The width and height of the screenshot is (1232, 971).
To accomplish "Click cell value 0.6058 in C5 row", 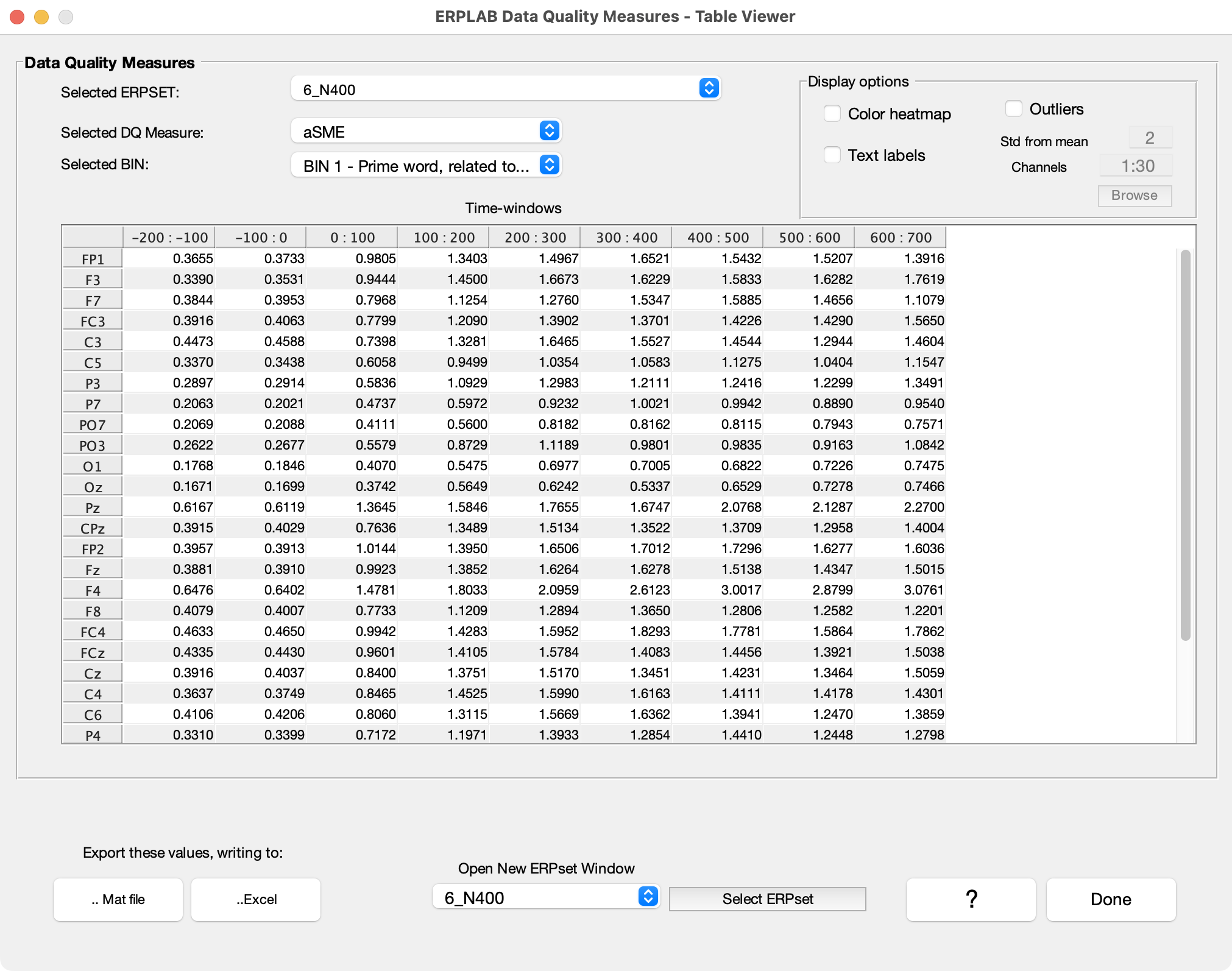I will (352, 362).
